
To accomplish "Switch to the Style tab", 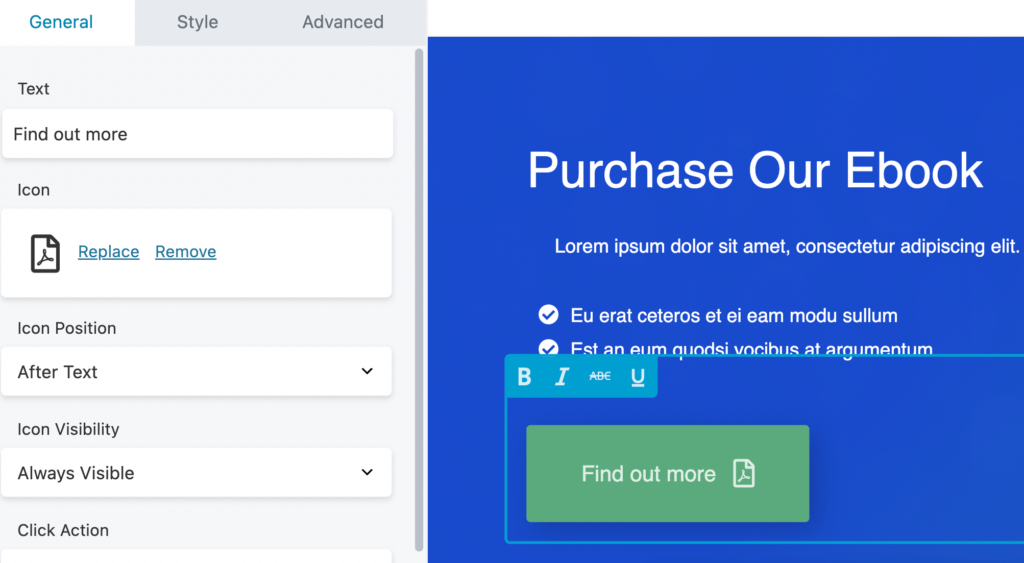I will pyautogui.click(x=197, y=22).
